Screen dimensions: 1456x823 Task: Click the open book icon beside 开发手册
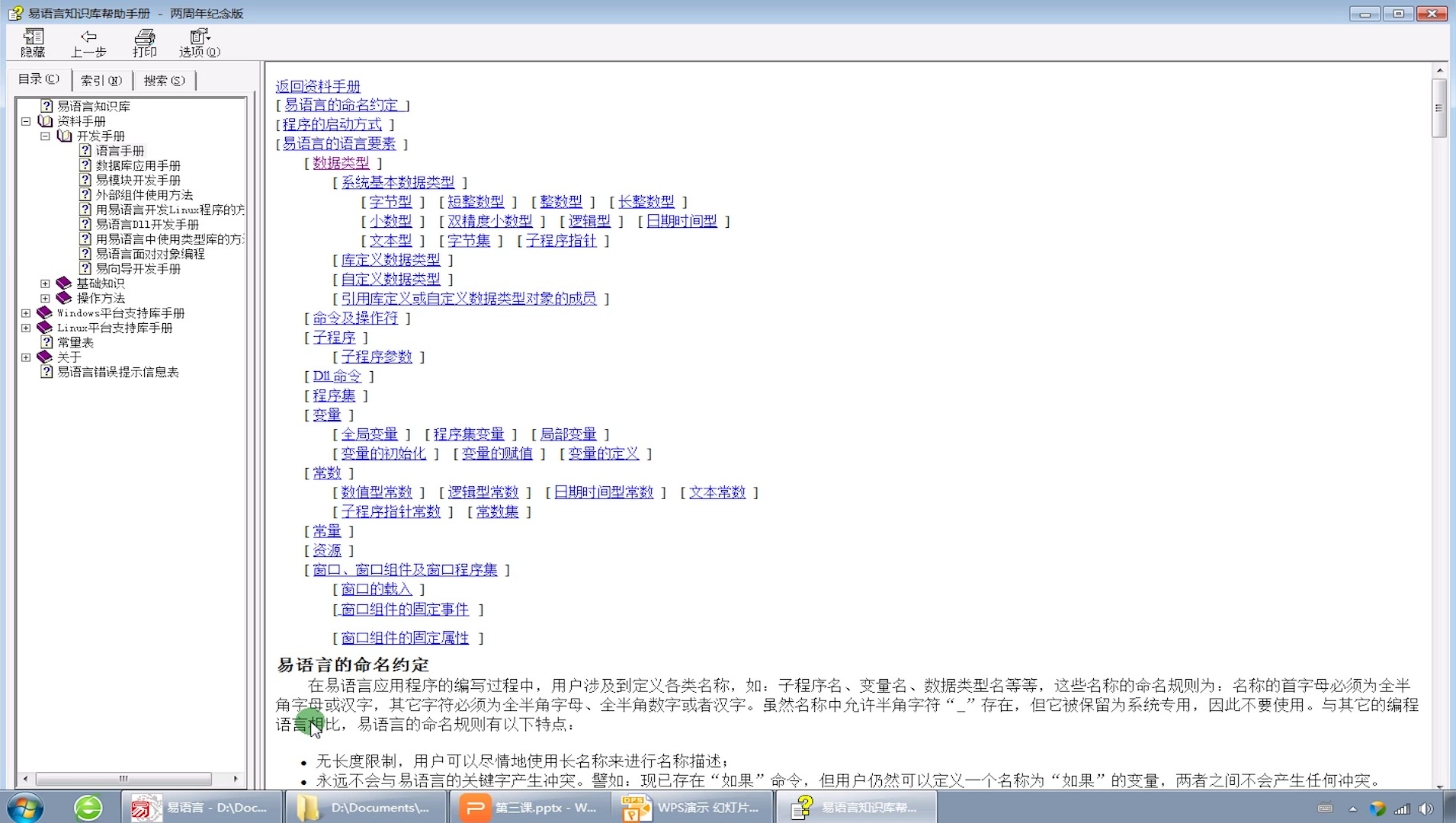[65, 136]
